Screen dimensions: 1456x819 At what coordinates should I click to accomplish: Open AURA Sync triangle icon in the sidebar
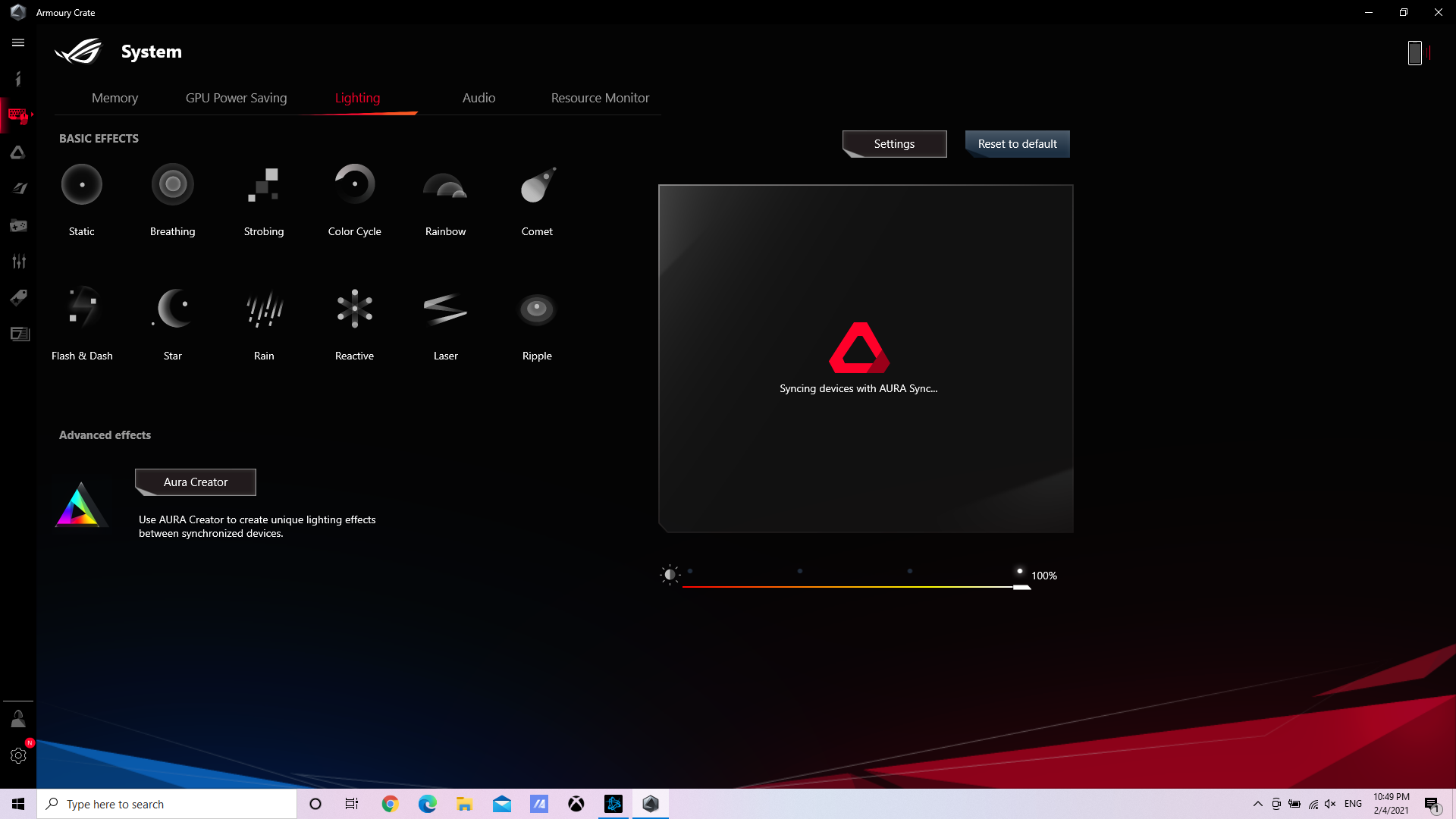(x=18, y=152)
